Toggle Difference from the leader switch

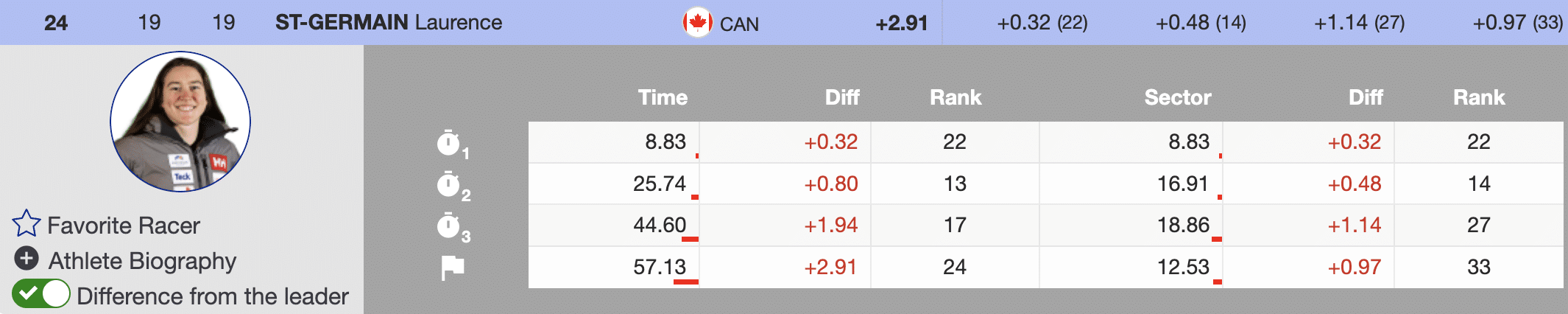pyautogui.click(x=41, y=294)
